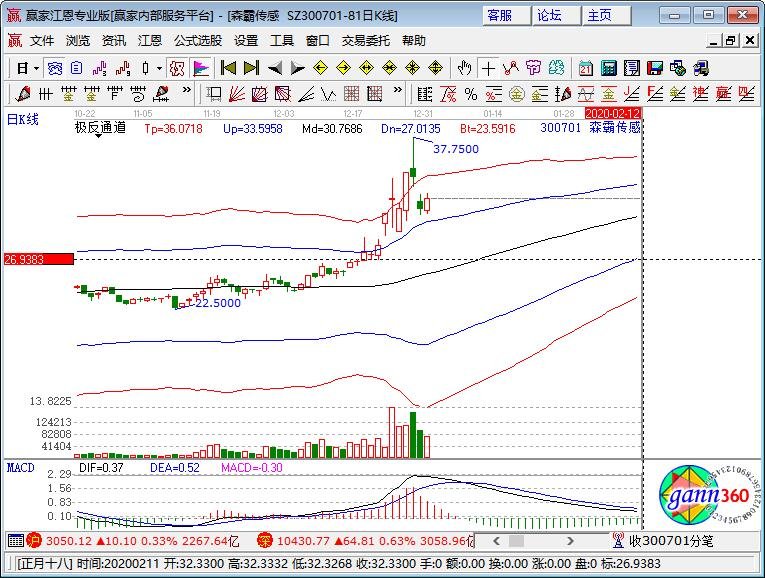Select the 赢 angle lines tool
The width and height of the screenshot is (765, 578).
(724, 93)
